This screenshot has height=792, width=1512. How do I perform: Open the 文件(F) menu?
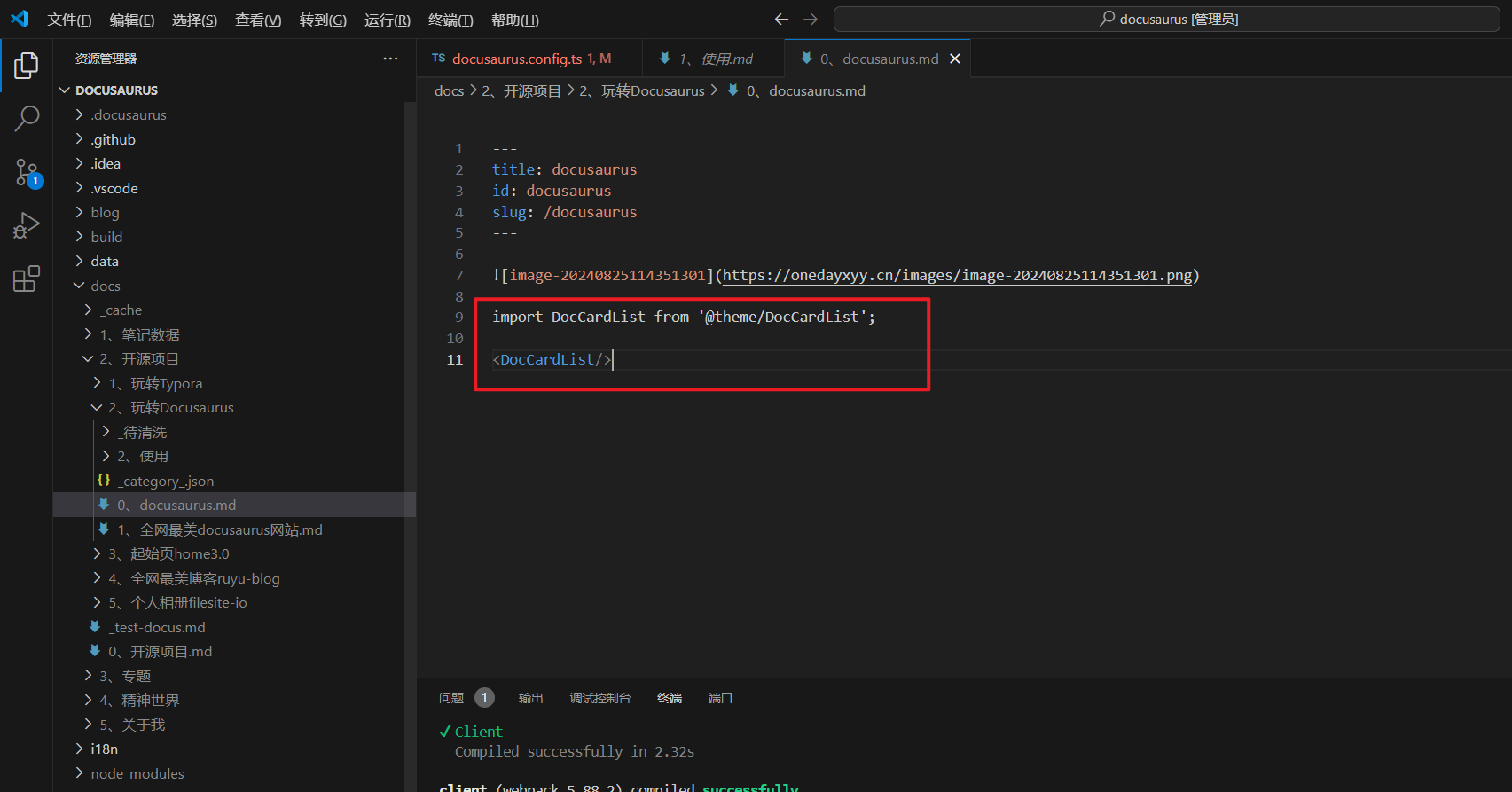[x=69, y=20]
